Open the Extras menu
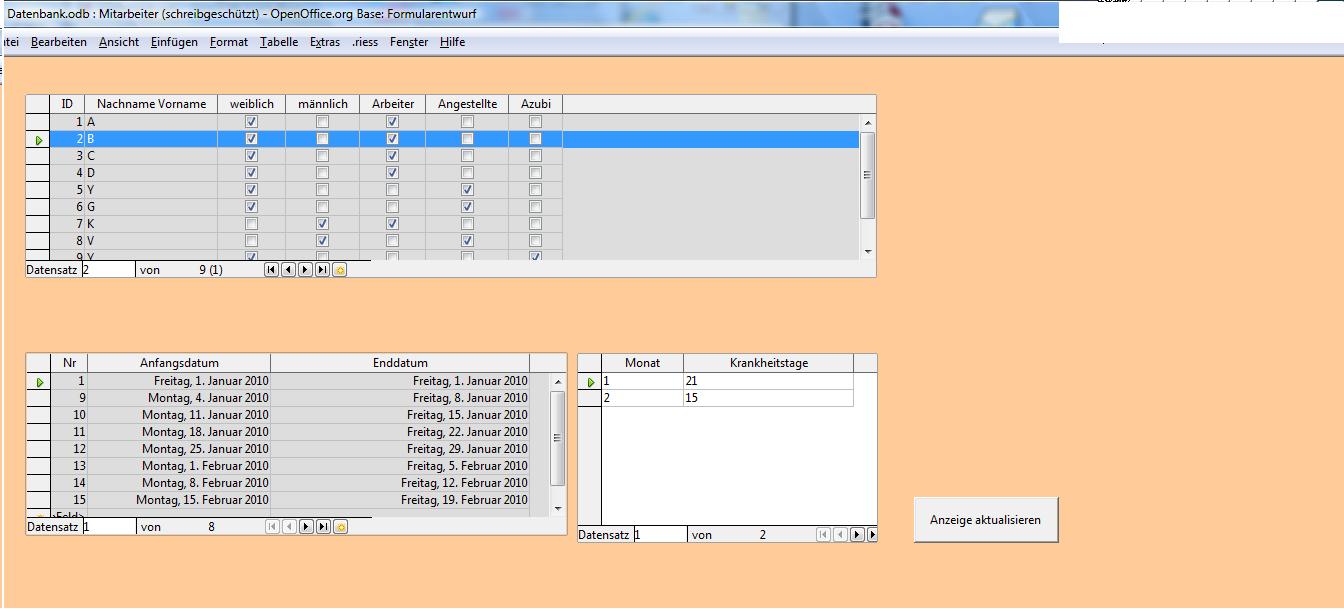 pyautogui.click(x=325, y=42)
